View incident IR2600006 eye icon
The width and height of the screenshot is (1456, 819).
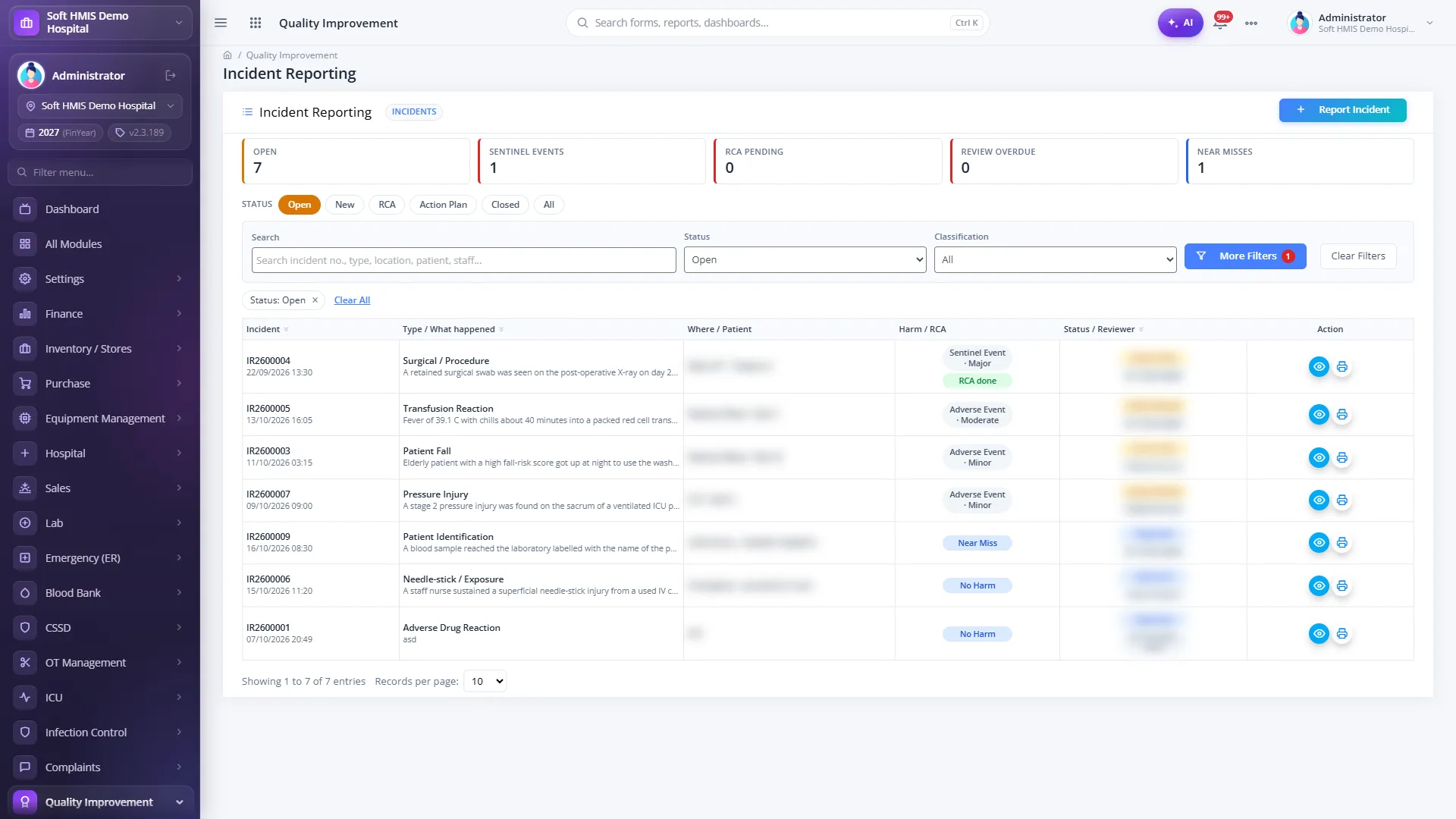[x=1319, y=585]
